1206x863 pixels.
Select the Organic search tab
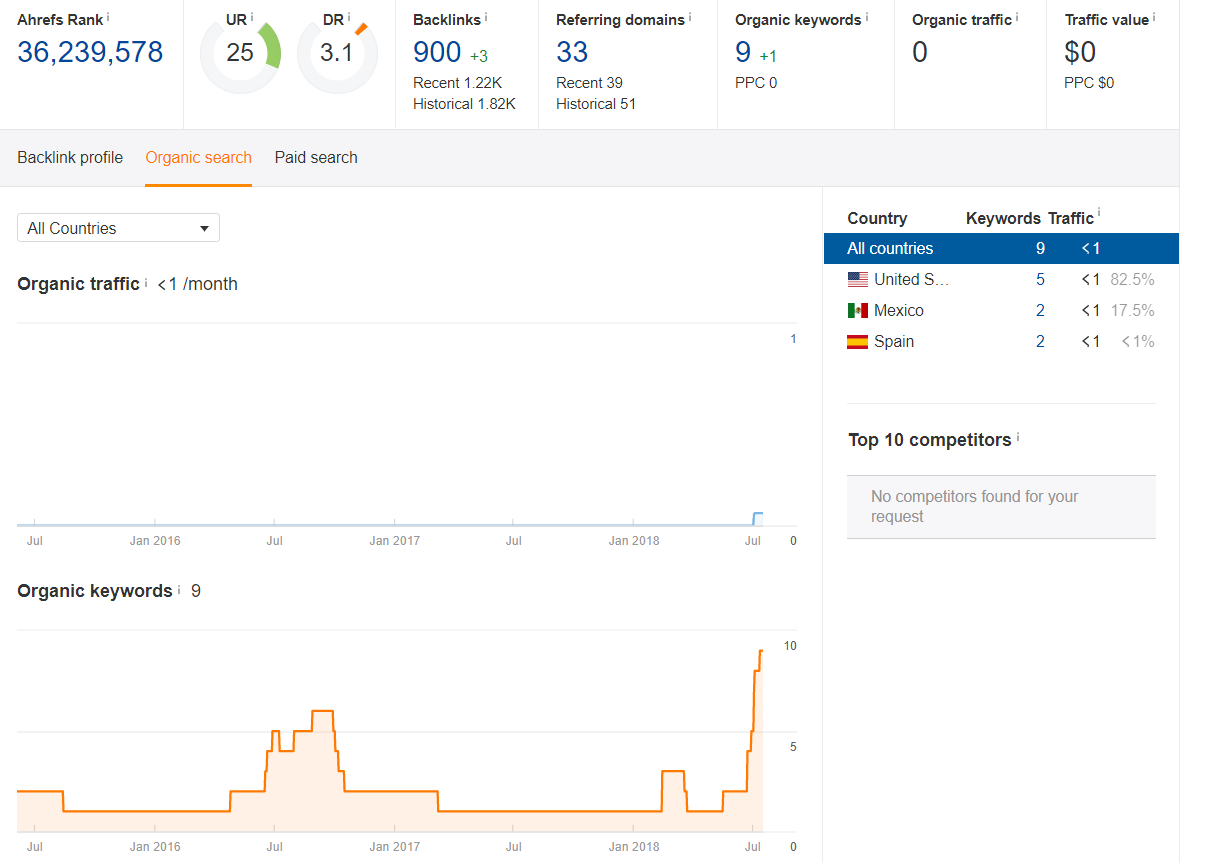[x=198, y=157]
